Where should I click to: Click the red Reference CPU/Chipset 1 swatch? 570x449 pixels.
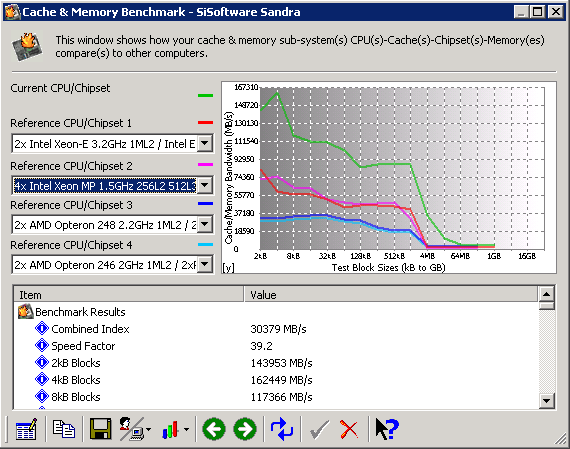205,123
